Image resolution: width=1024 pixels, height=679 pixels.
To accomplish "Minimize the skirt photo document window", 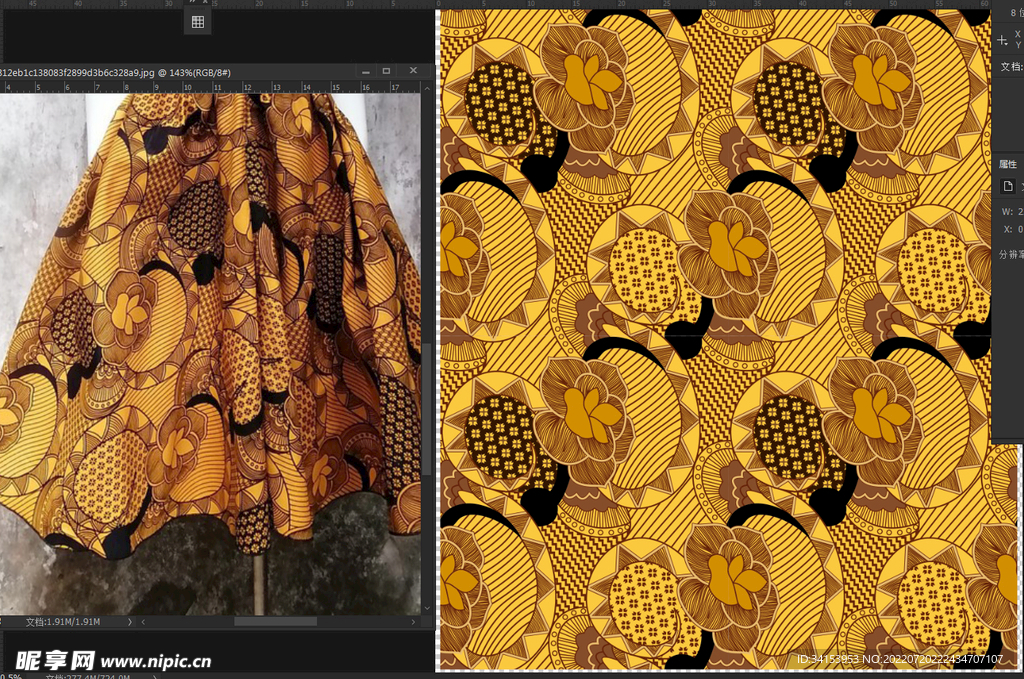I will [366, 71].
